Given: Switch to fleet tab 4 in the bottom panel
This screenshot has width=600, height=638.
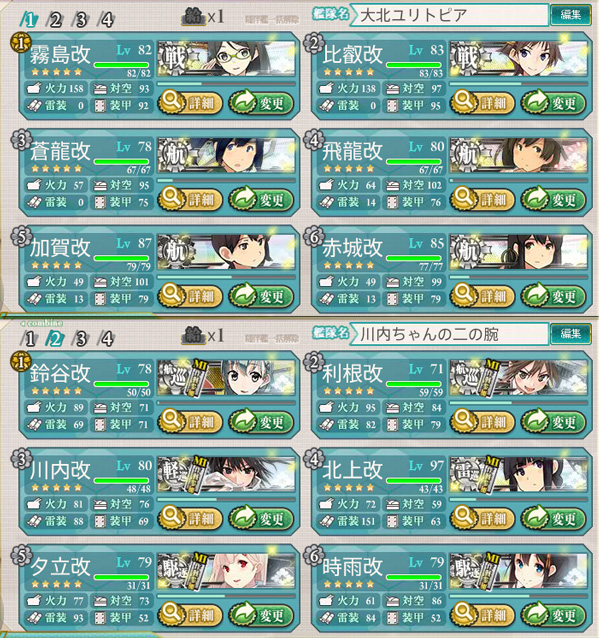Looking at the screenshot, I should [107, 338].
